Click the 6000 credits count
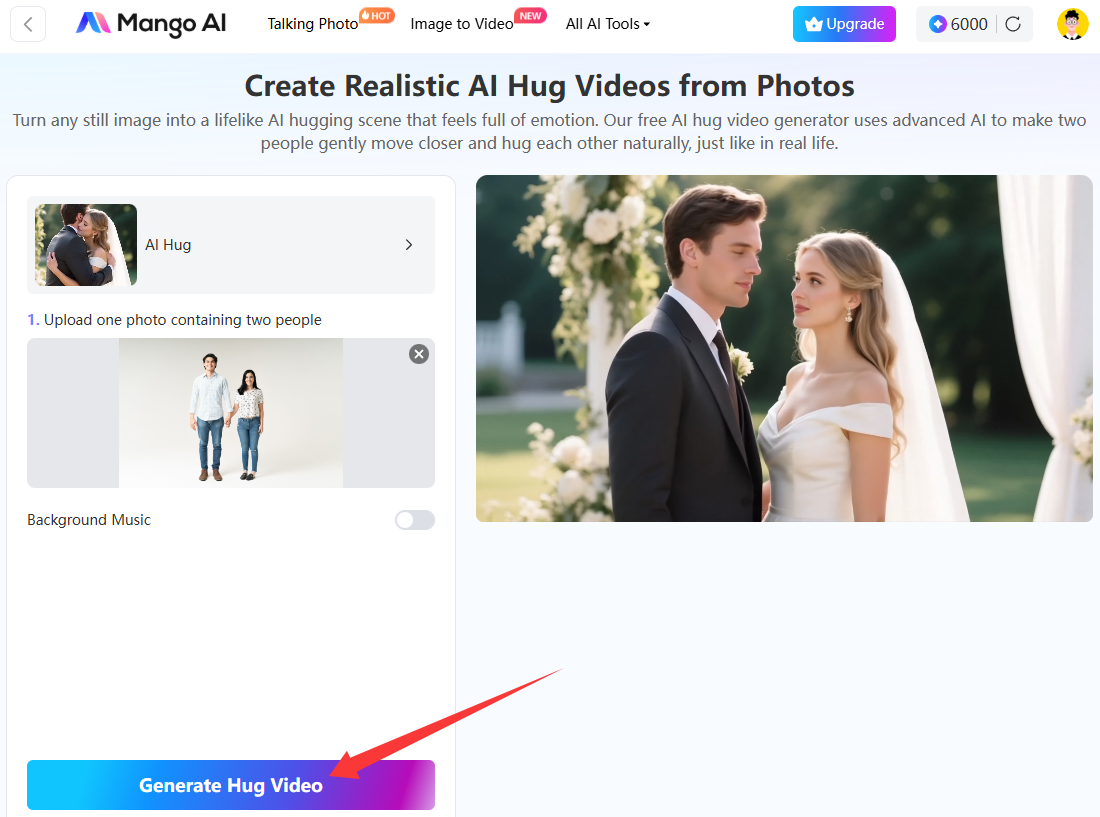This screenshot has width=1100, height=817. click(x=969, y=24)
